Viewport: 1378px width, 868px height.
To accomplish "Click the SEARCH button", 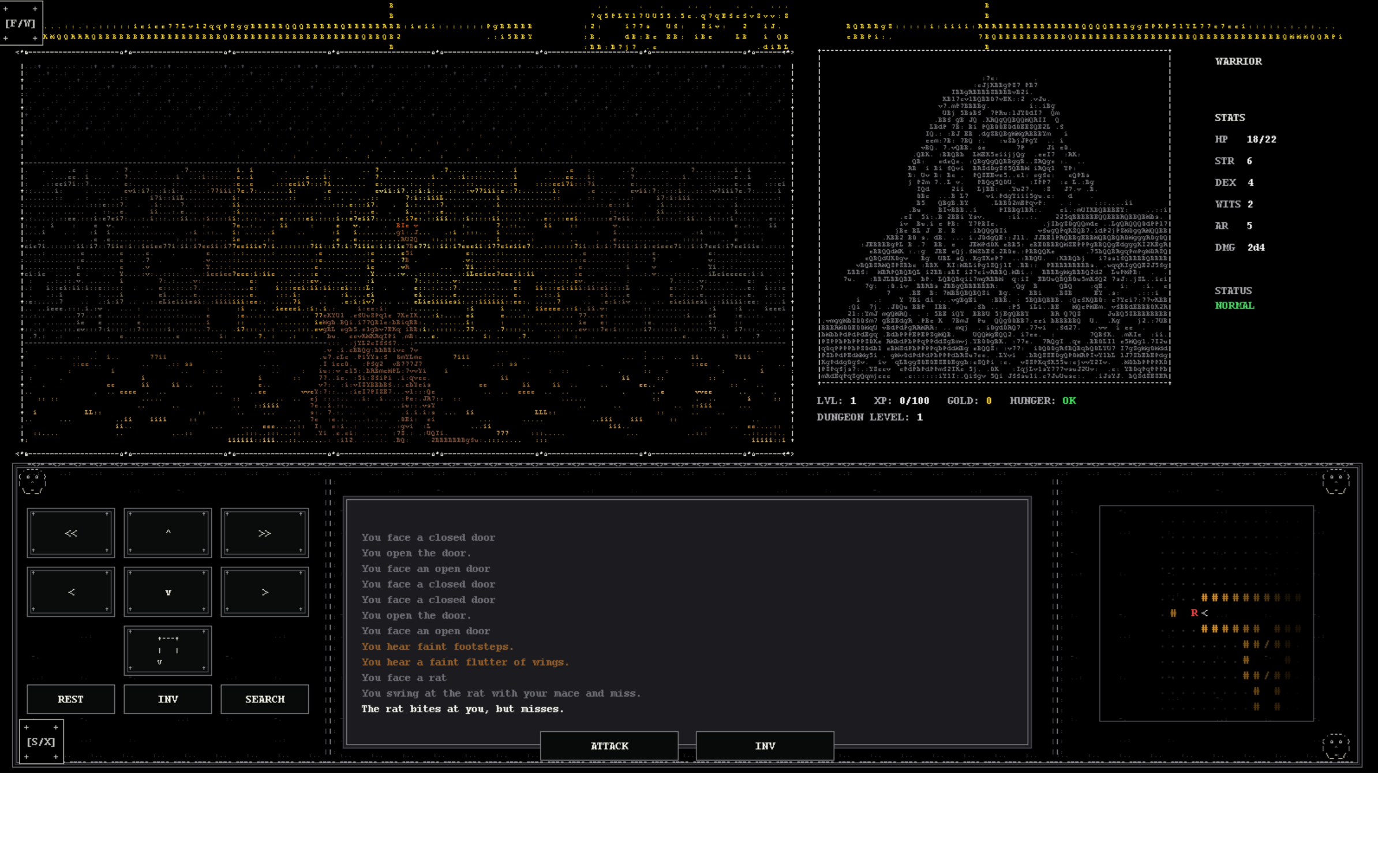I will point(264,699).
